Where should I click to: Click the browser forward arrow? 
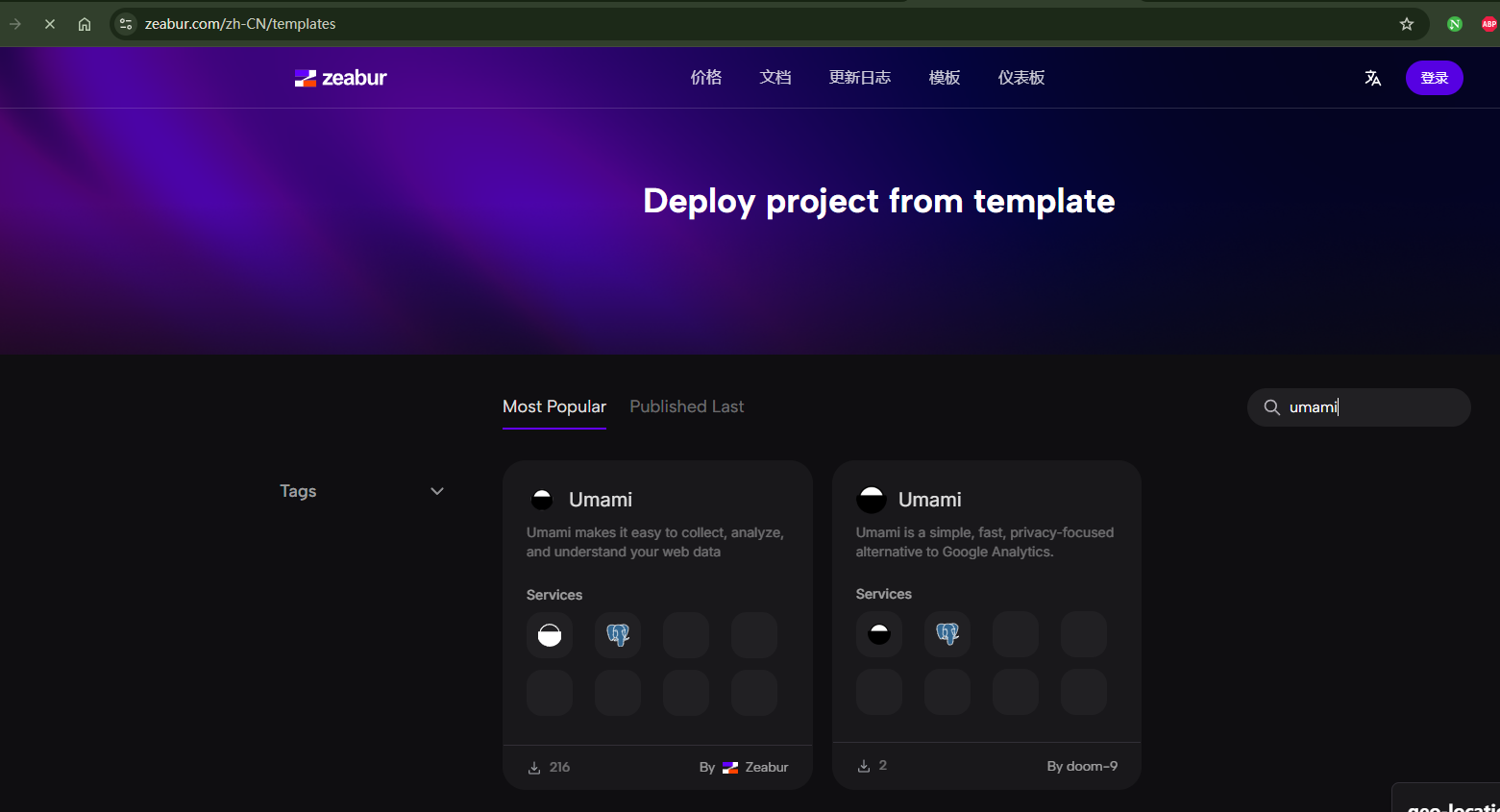[15, 24]
